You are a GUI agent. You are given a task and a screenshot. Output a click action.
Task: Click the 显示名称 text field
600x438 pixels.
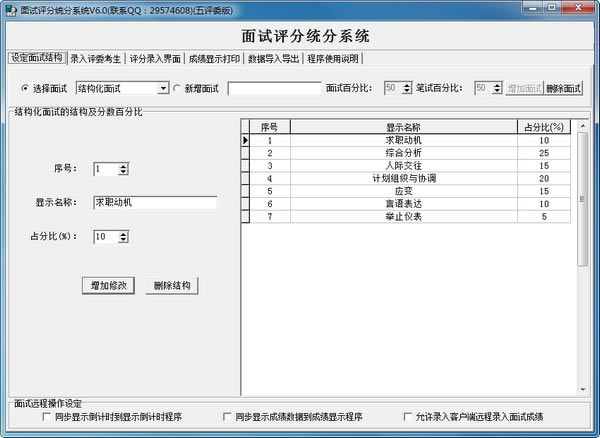154,202
